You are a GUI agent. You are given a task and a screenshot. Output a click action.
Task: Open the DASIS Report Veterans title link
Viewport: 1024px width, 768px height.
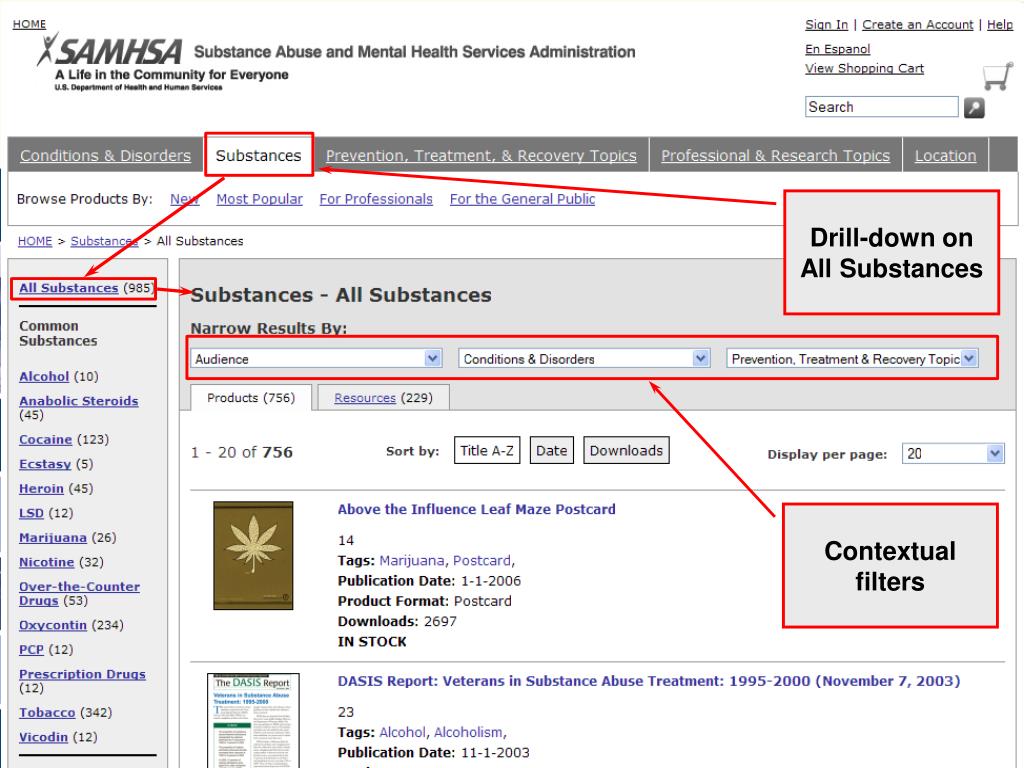point(649,681)
